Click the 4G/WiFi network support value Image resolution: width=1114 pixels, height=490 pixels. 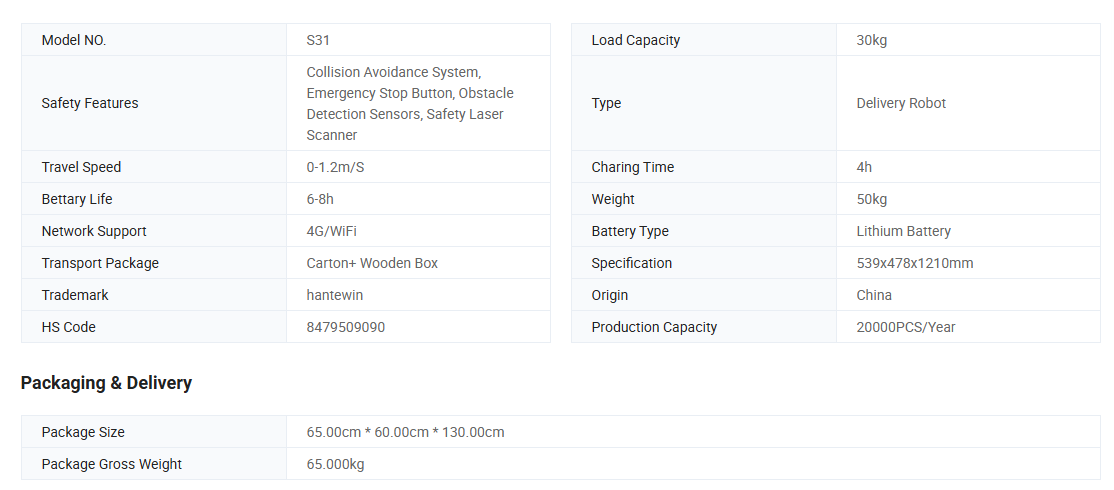(331, 231)
